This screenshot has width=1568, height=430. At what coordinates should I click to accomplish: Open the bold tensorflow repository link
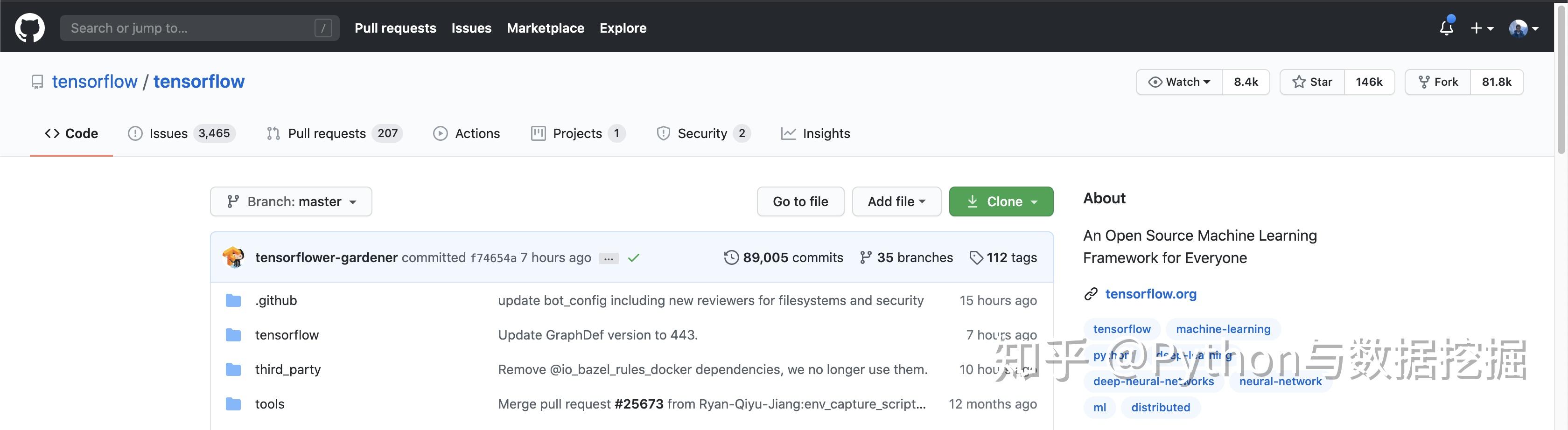[199, 82]
